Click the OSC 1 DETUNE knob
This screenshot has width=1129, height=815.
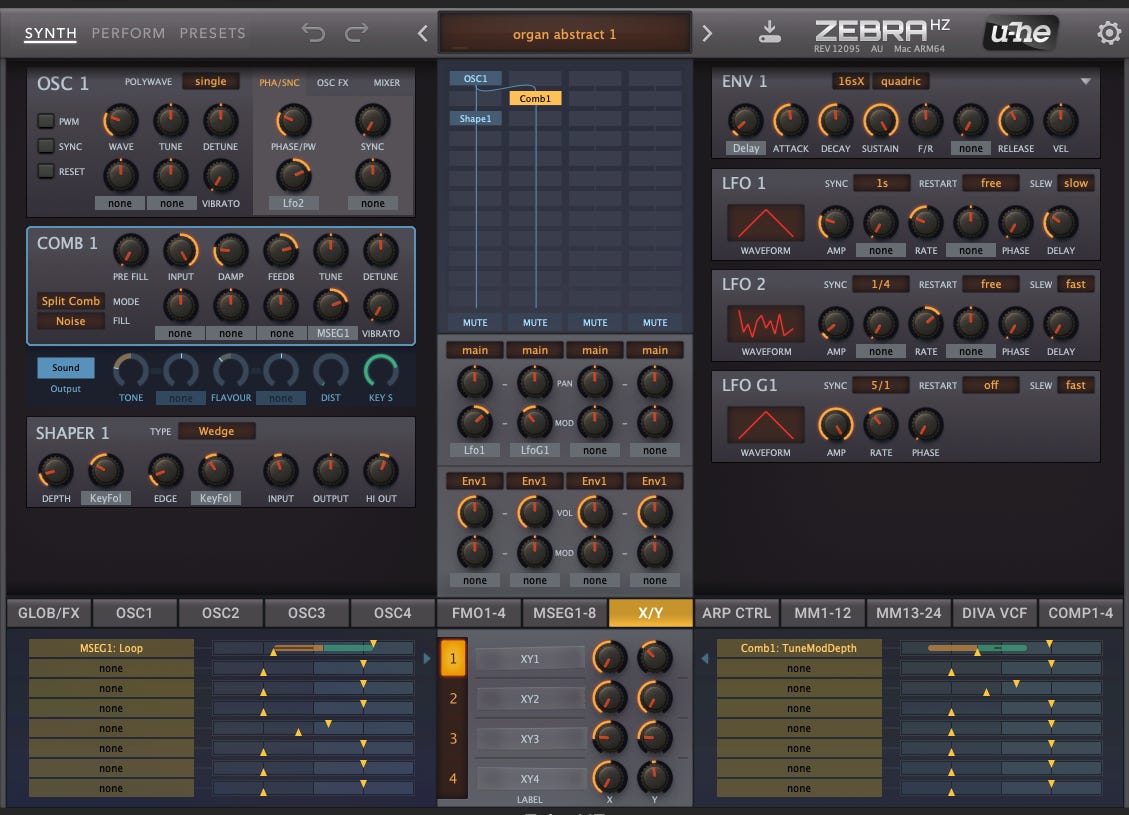click(x=220, y=121)
